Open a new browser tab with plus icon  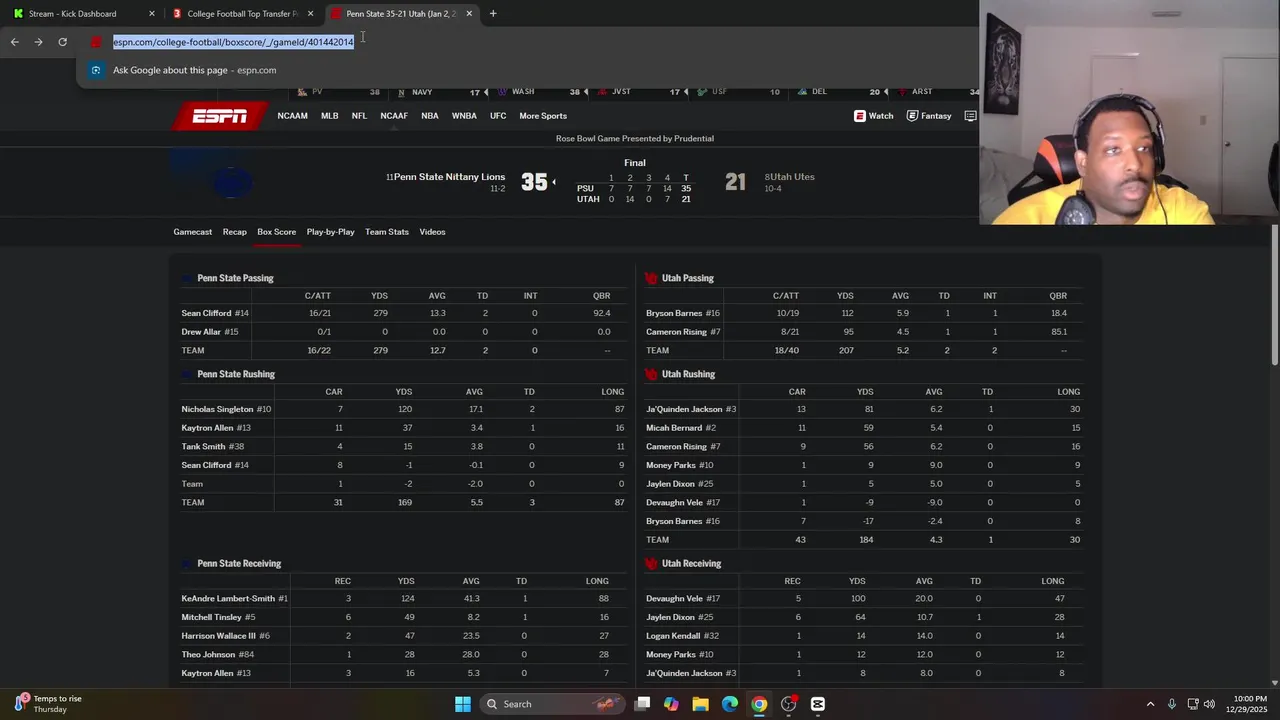coord(493,14)
